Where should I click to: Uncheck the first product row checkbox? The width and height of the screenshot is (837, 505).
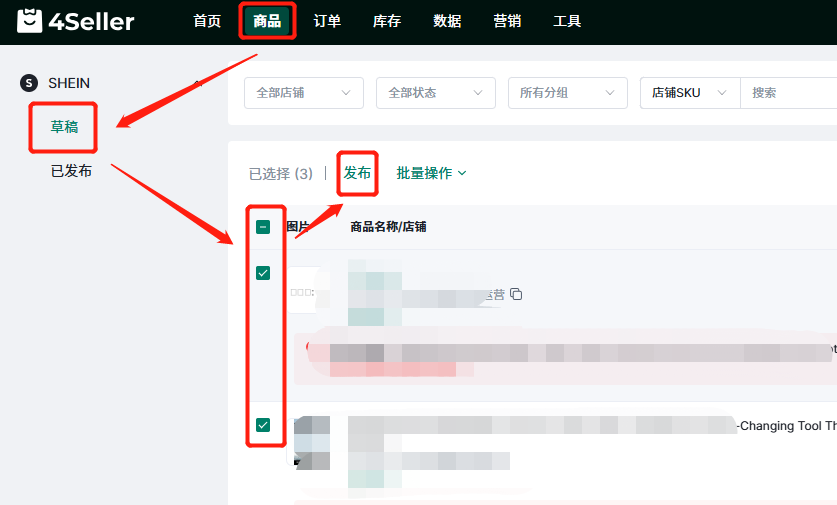tap(263, 273)
